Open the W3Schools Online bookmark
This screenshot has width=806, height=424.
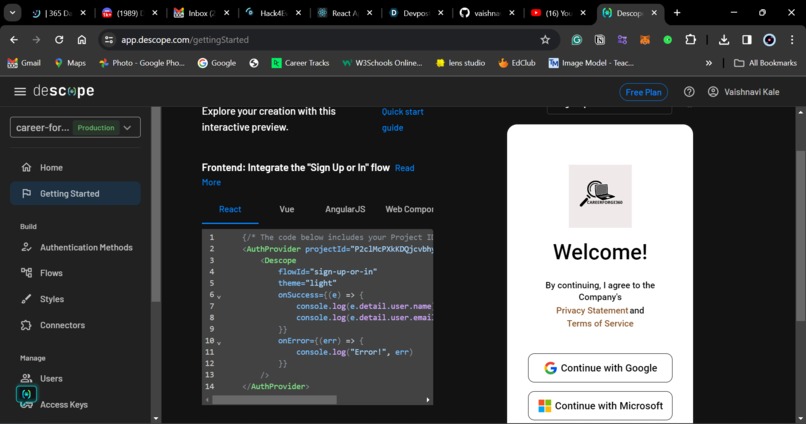pyautogui.click(x=382, y=63)
